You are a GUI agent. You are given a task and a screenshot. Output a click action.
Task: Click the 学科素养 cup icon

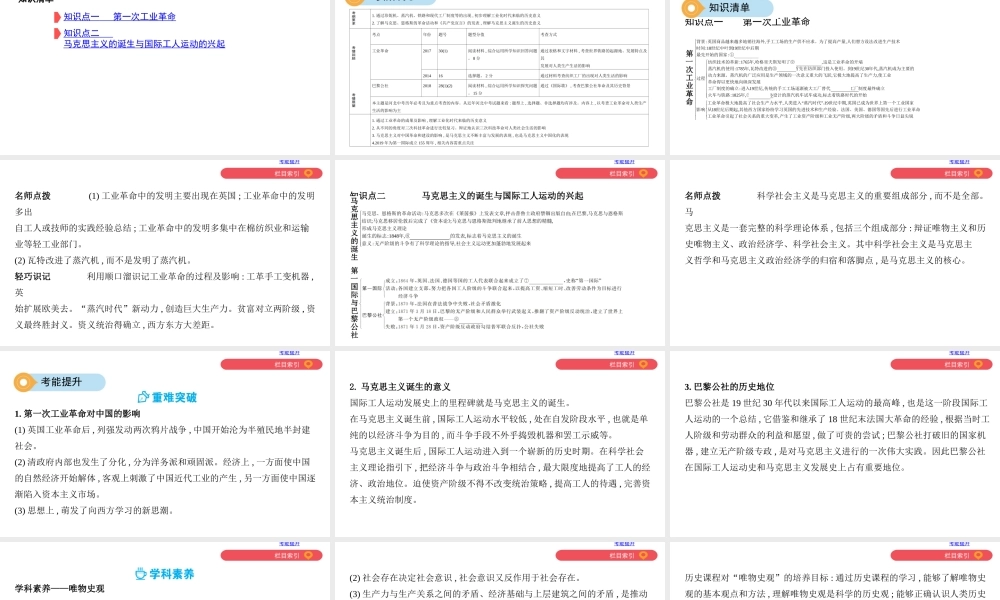coord(141,574)
